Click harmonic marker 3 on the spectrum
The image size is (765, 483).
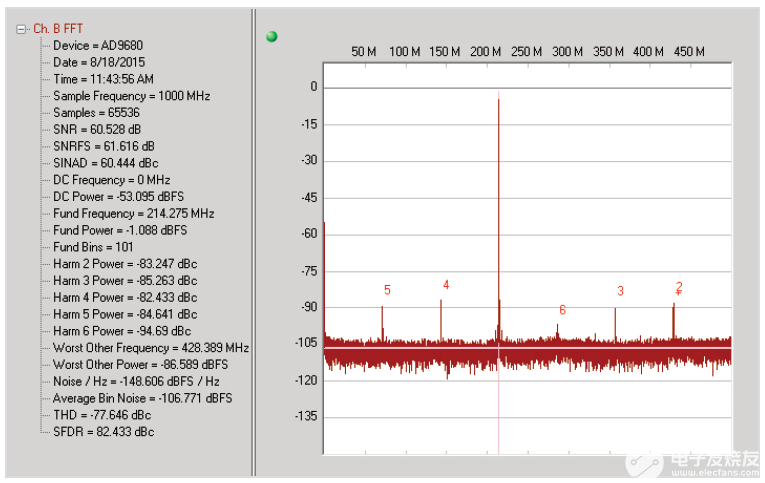coord(620,291)
